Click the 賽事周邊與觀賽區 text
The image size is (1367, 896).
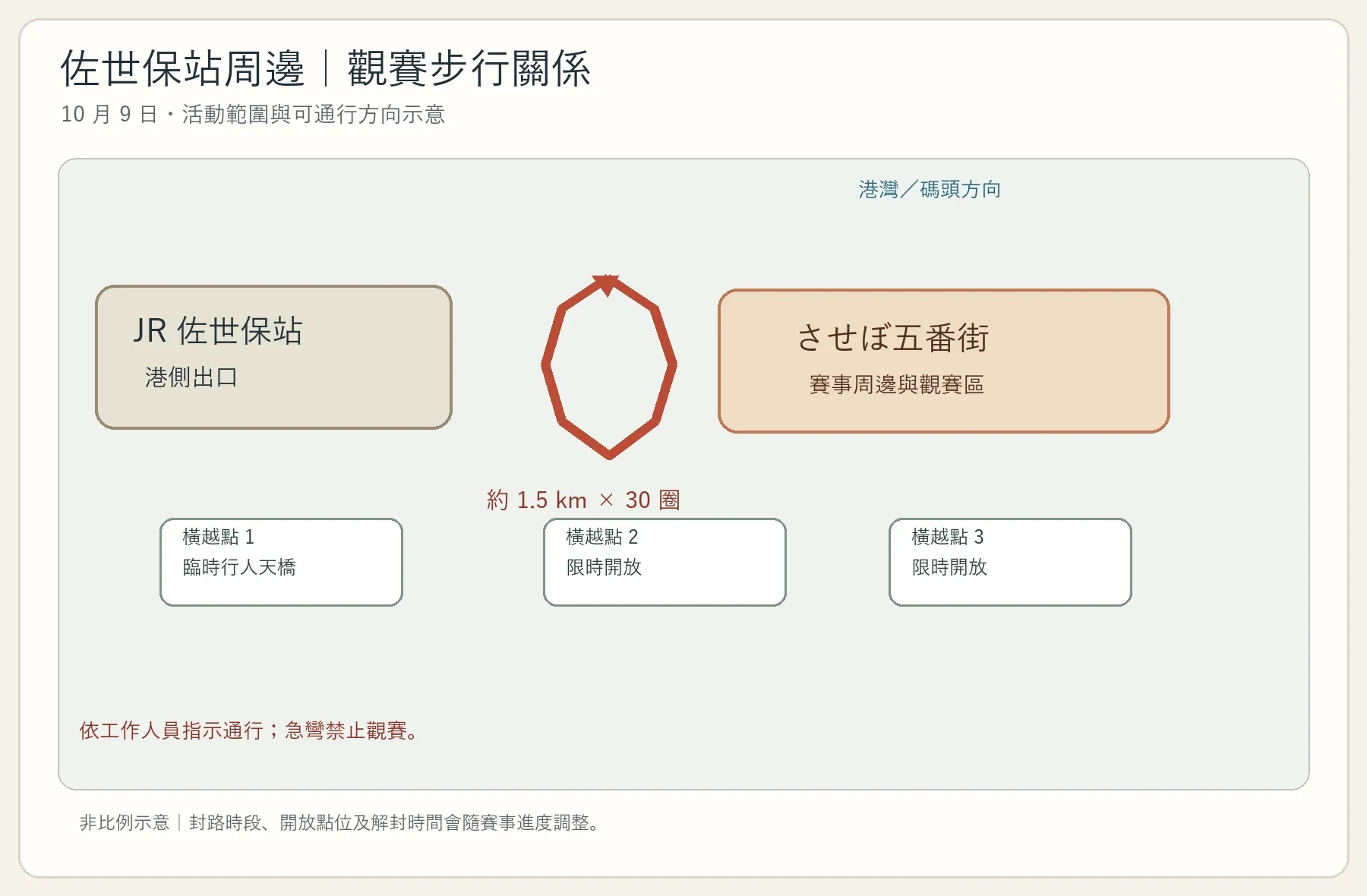[x=896, y=384]
